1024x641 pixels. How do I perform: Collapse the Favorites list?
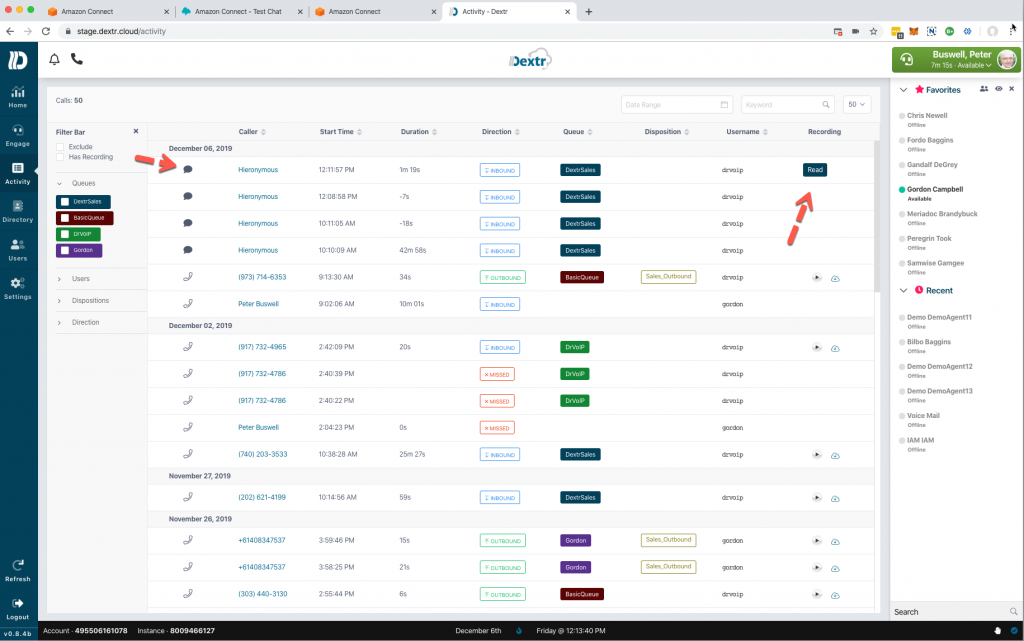pos(903,90)
